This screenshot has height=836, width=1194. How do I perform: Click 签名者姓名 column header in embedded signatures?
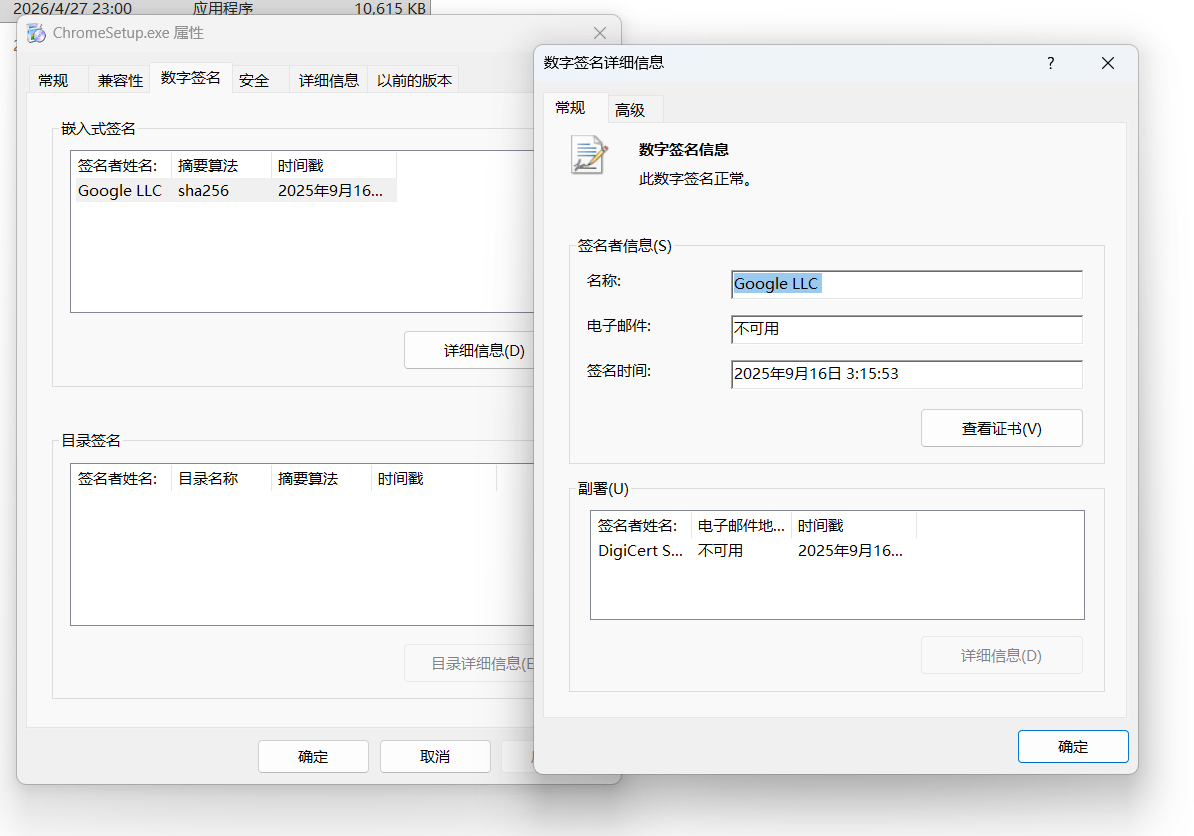pos(121,165)
